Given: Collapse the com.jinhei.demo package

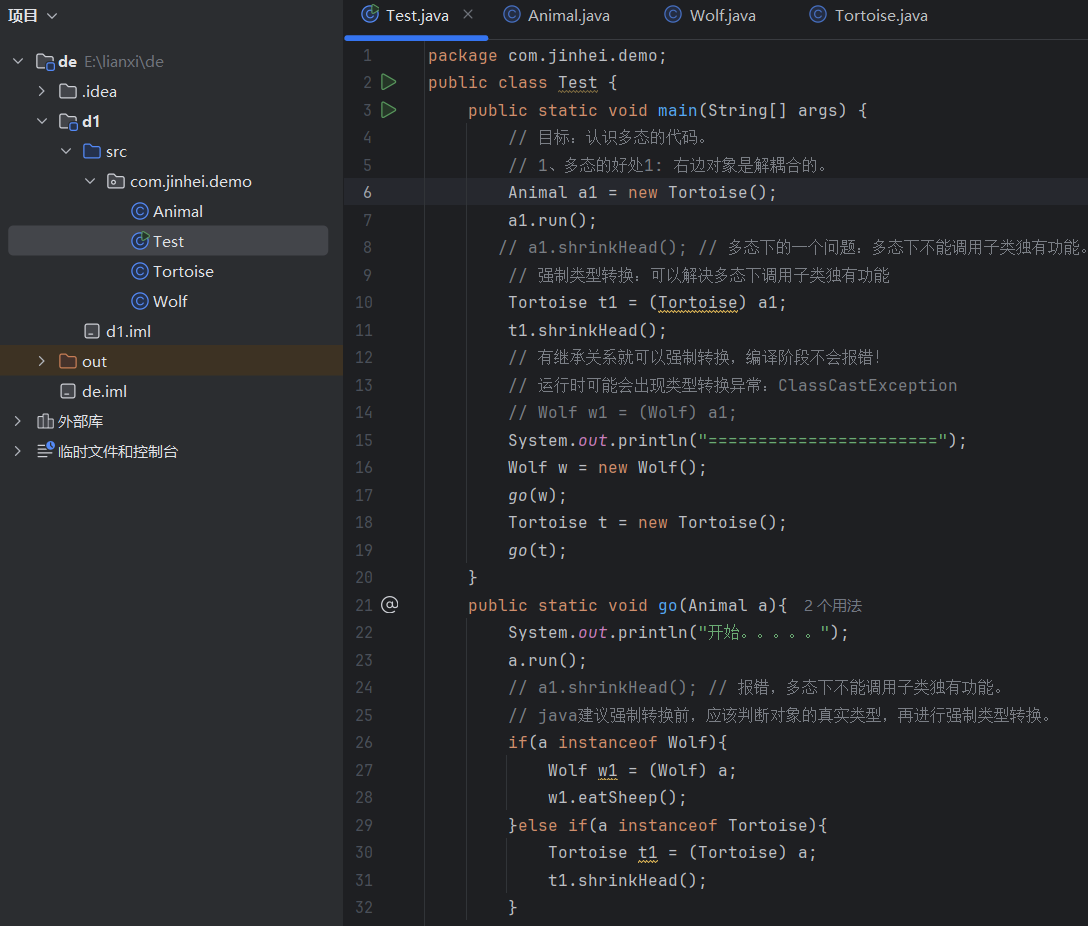Looking at the screenshot, I should (90, 181).
